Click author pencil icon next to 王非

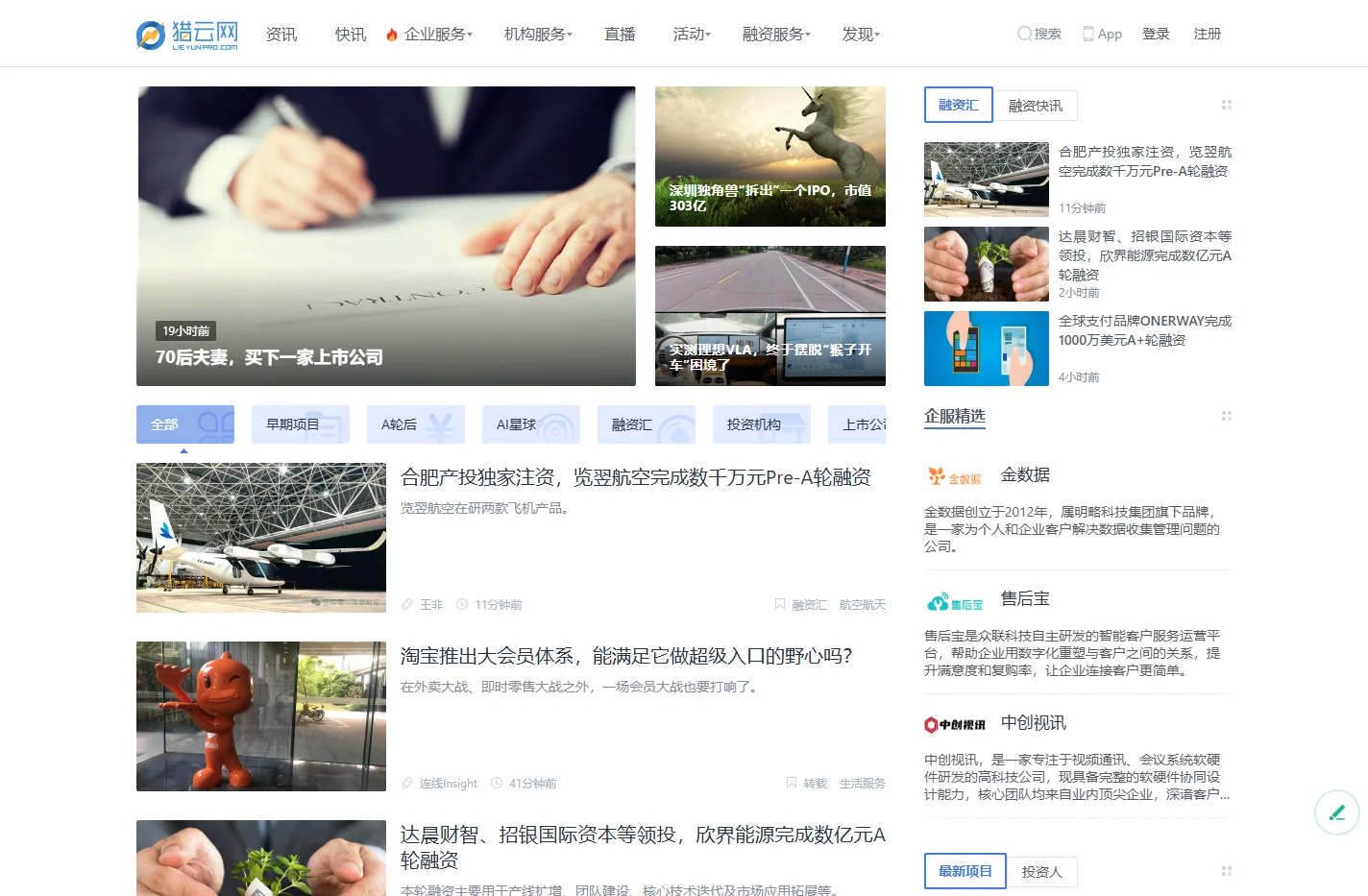(407, 604)
